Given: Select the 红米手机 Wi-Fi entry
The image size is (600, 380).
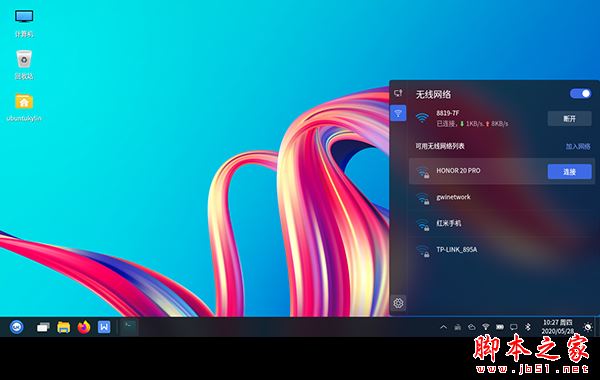Looking at the screenshot, I should click(x=501, y=224).
